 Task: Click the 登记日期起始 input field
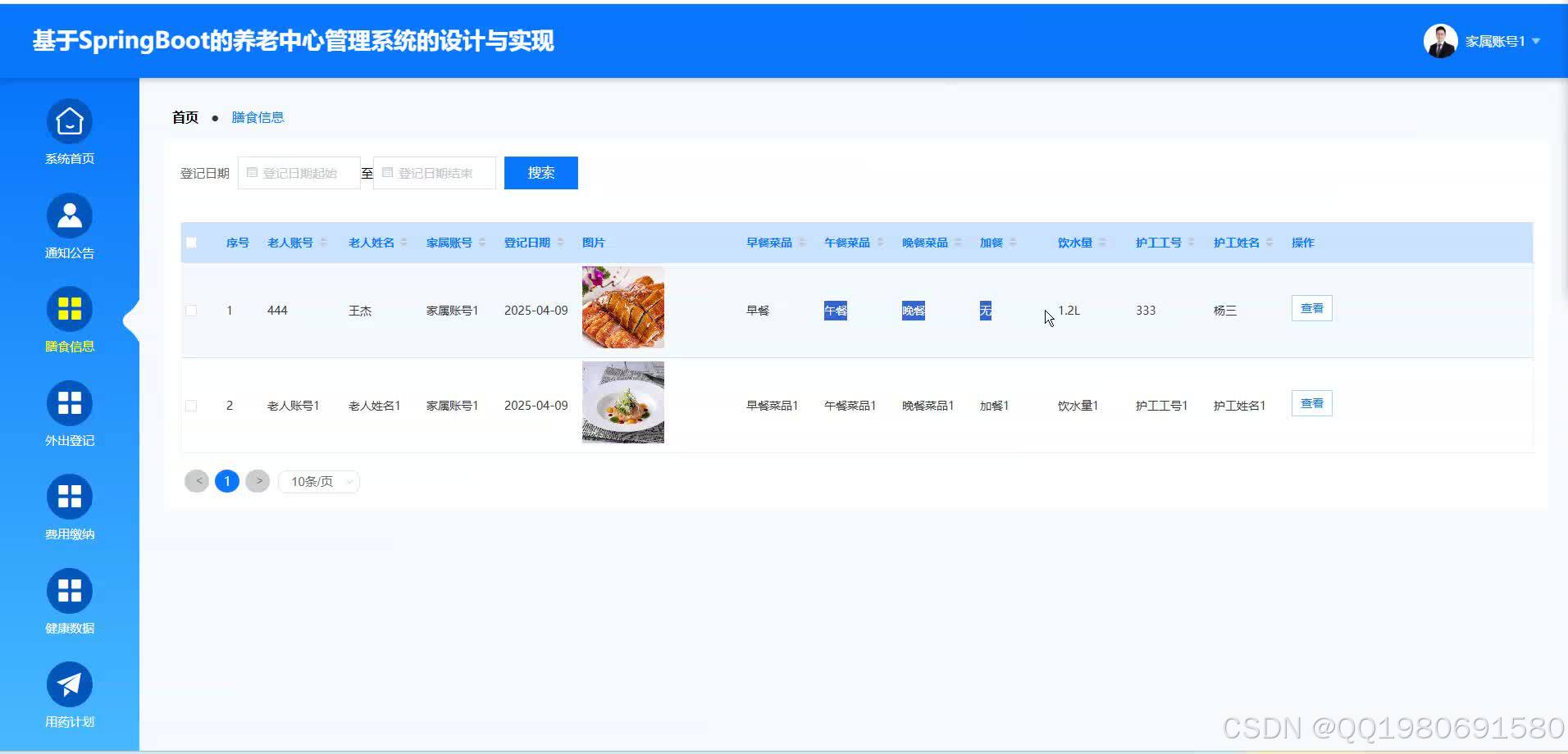303,172
